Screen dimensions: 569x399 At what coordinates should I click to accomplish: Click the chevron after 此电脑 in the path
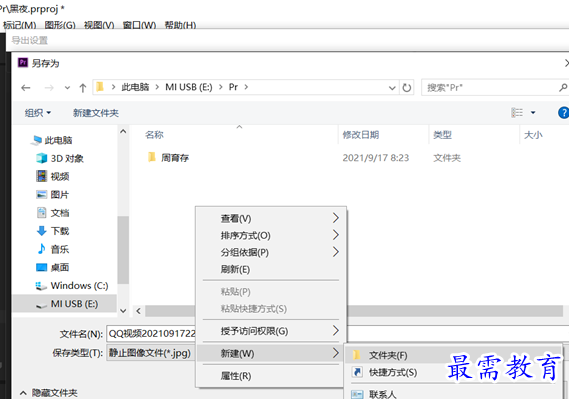coord(157,87)
